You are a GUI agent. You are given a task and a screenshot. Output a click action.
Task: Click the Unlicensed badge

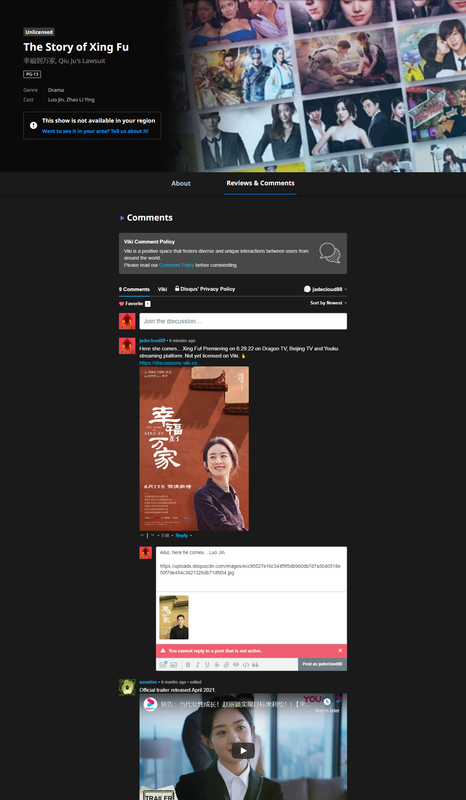click(x=39, y=32)
